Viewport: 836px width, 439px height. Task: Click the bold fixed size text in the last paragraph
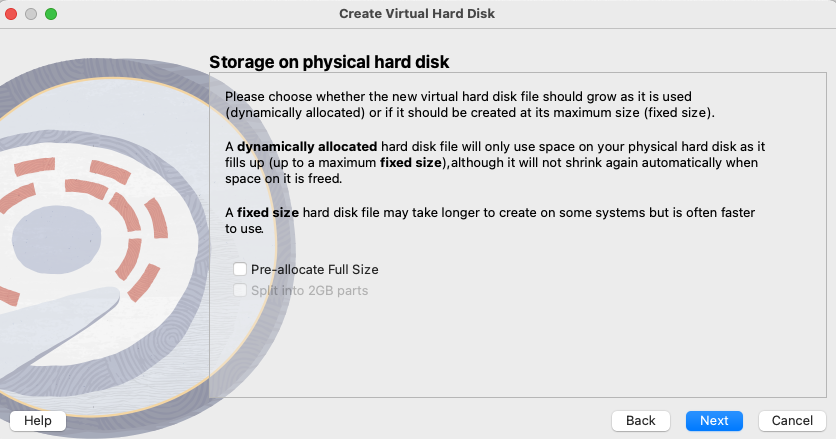tap(268, 212)
